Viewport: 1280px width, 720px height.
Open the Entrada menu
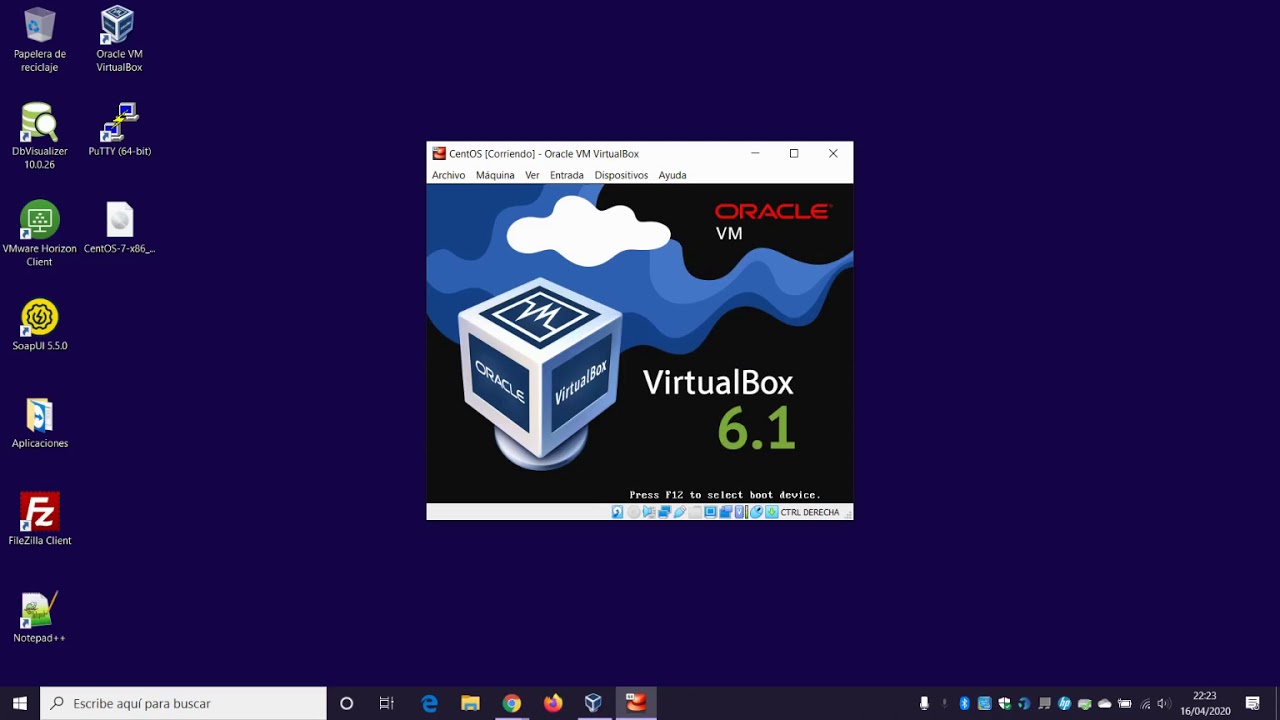pos(566,175)
